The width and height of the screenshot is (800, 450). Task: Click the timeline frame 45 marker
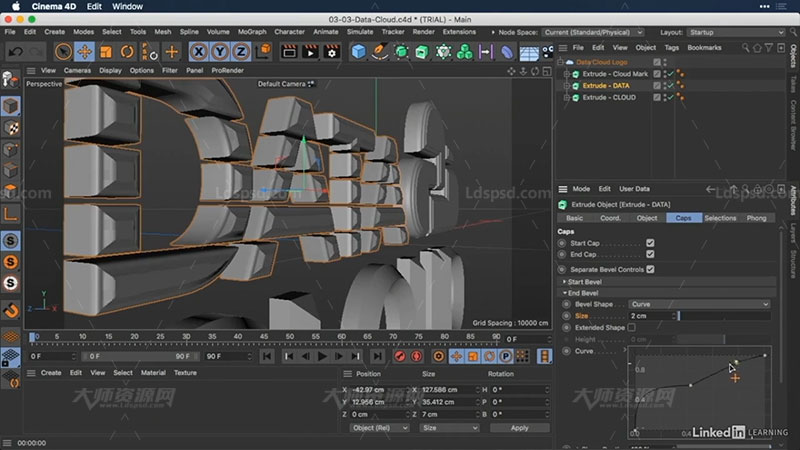coord(264,337)
